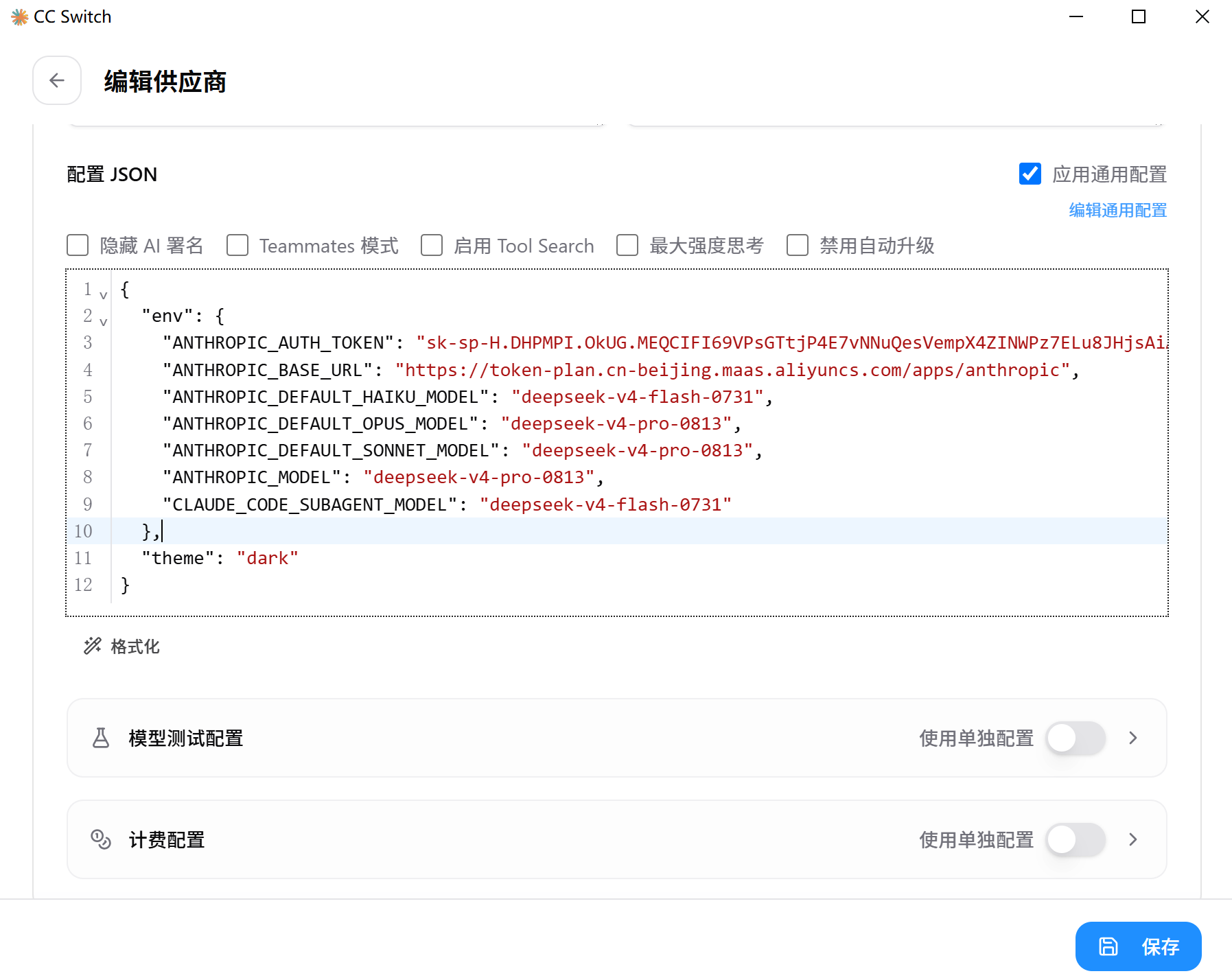1232x978 pixels.
Task: Expand the 计费配置 section chevron
Action: point(1133,839)
